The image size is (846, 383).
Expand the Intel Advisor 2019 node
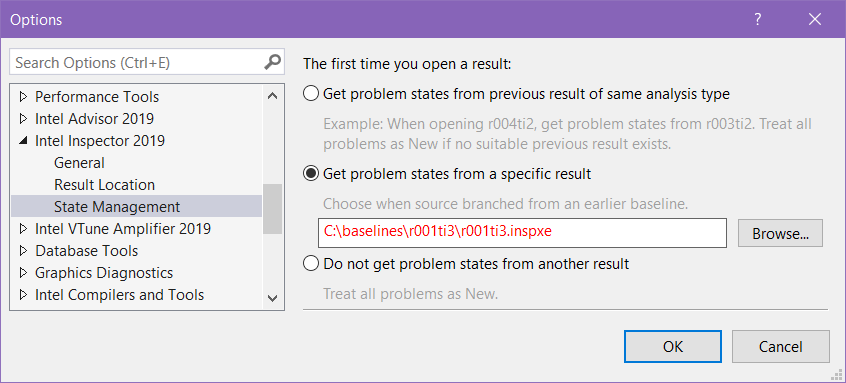(x=23, y=118)
